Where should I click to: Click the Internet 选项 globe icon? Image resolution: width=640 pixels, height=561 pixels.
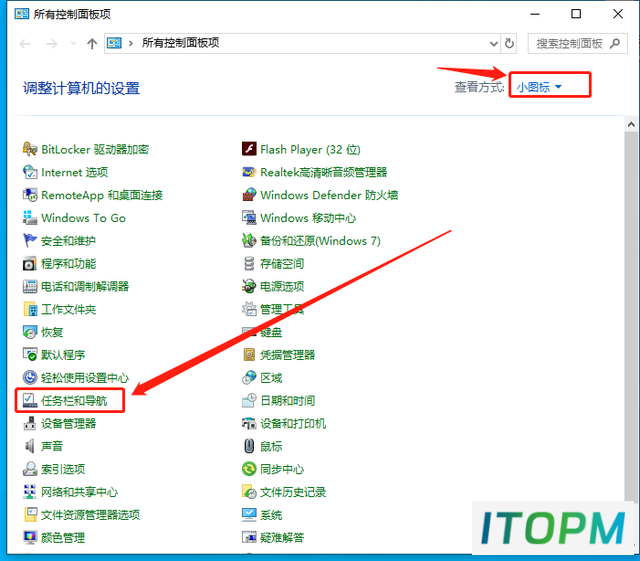pos(30,172)
